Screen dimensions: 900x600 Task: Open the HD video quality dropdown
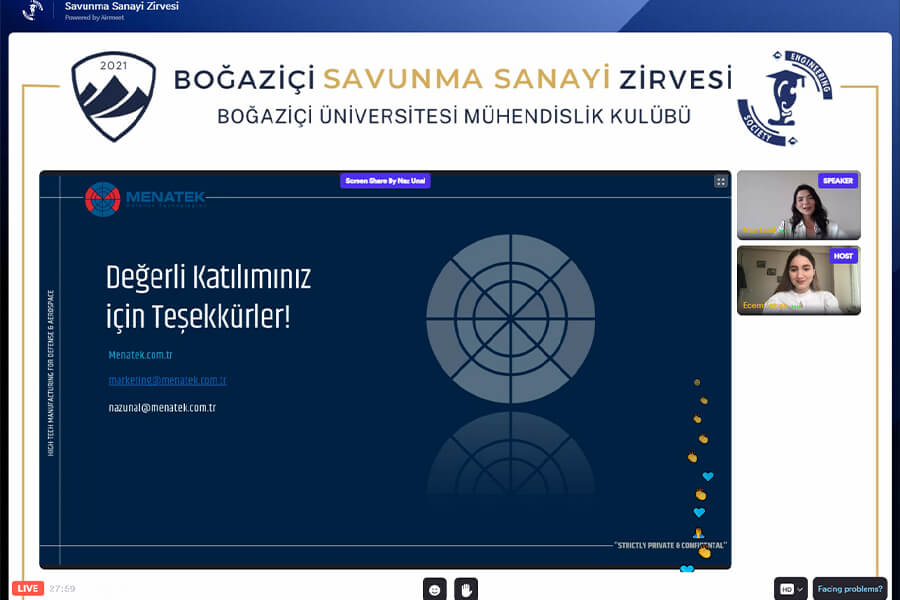pyautogui.click(x=790, y=589)
